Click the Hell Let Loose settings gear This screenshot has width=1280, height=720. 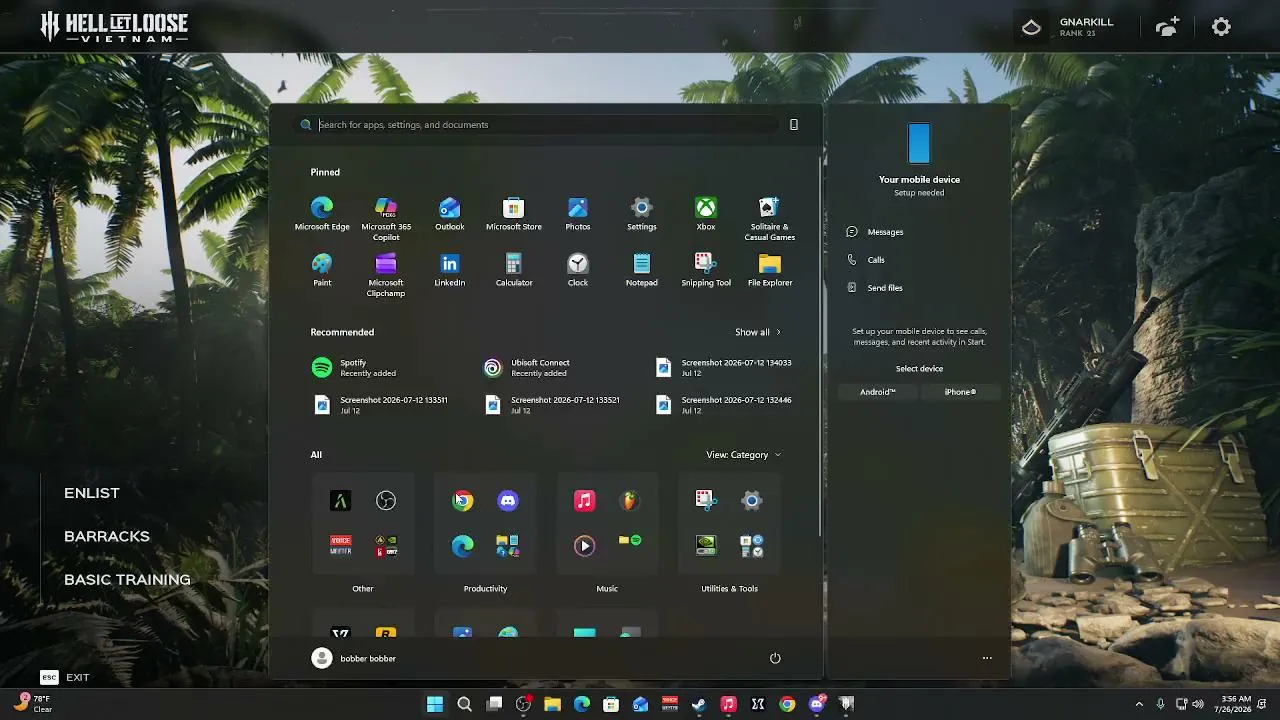(x=1221, y=27)
